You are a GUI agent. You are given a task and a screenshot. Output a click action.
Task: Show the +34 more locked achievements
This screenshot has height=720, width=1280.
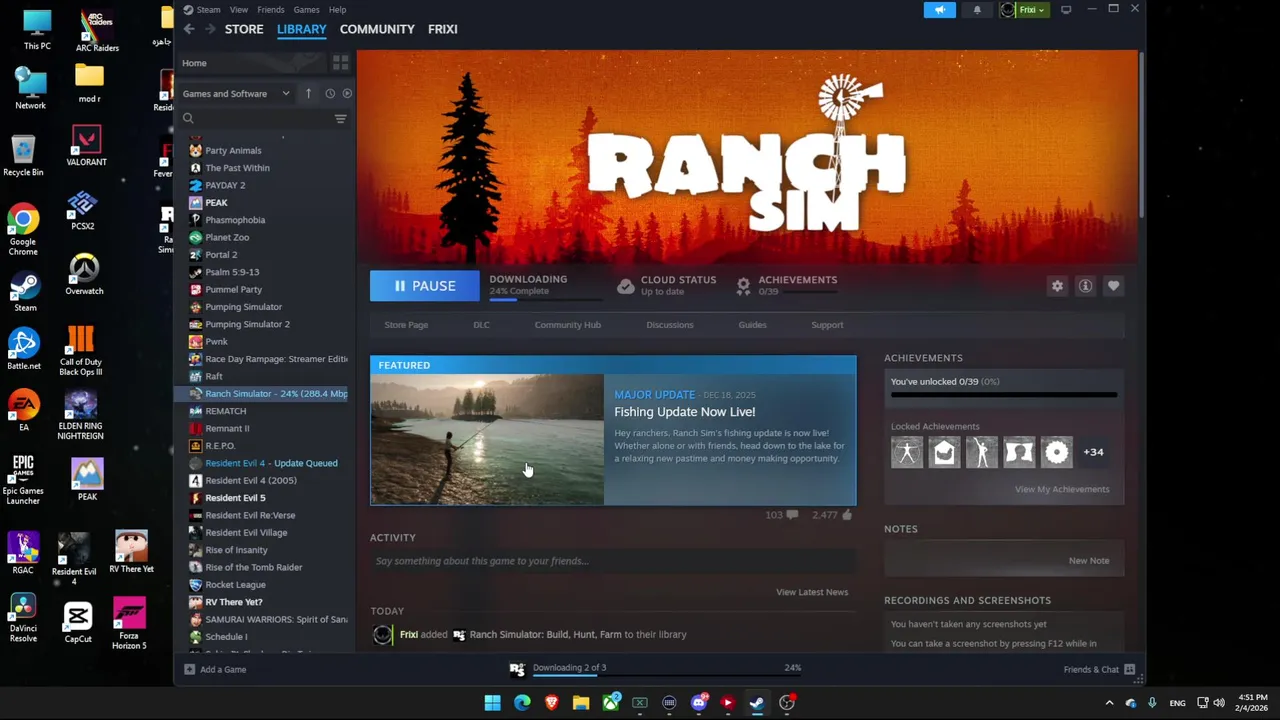click(x=1093, y=452)
